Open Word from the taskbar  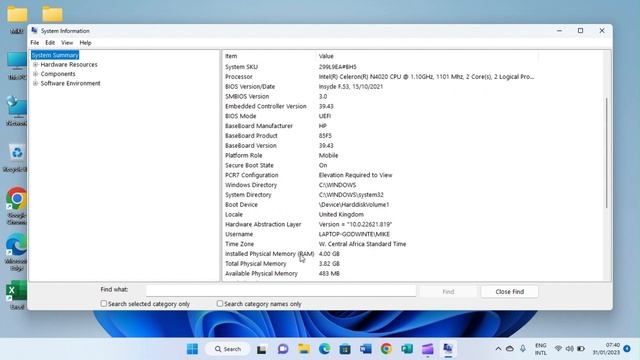coord(366,349)
